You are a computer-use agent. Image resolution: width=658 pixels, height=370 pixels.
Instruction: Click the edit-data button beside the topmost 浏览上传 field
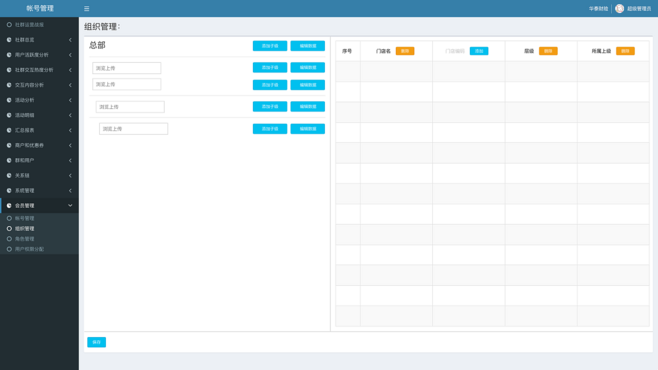308,68
